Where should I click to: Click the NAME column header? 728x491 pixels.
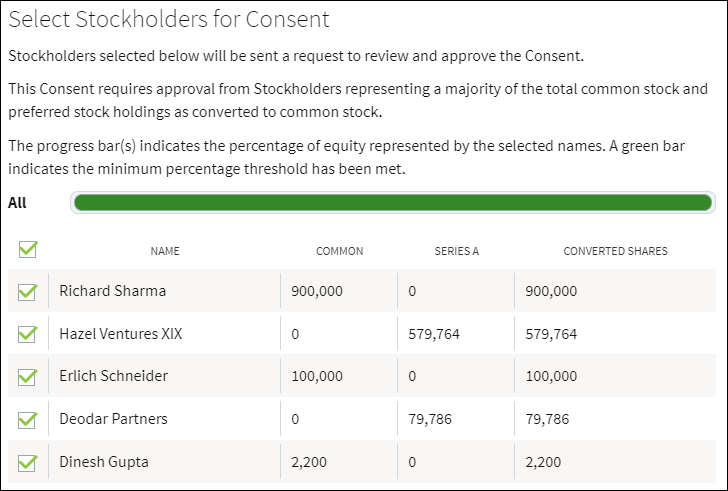(x=165, y=251)
